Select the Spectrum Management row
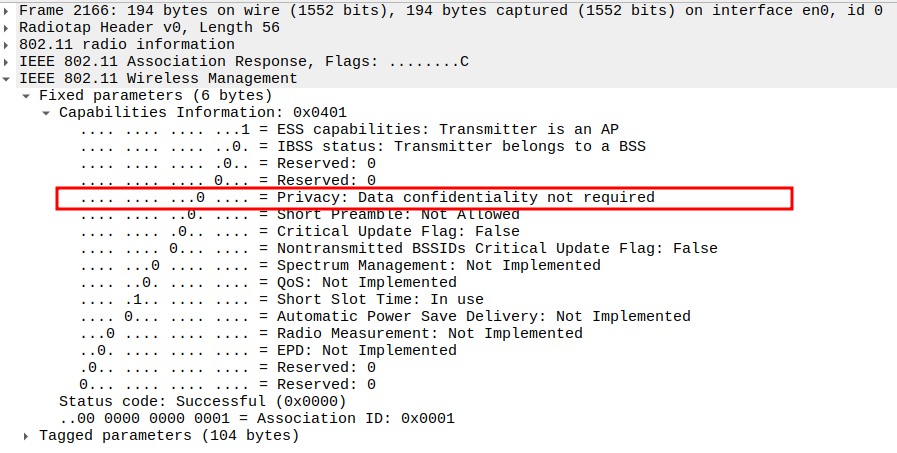Image resolution: width=897 pixels, height=453 pixels. pos(438,266)
